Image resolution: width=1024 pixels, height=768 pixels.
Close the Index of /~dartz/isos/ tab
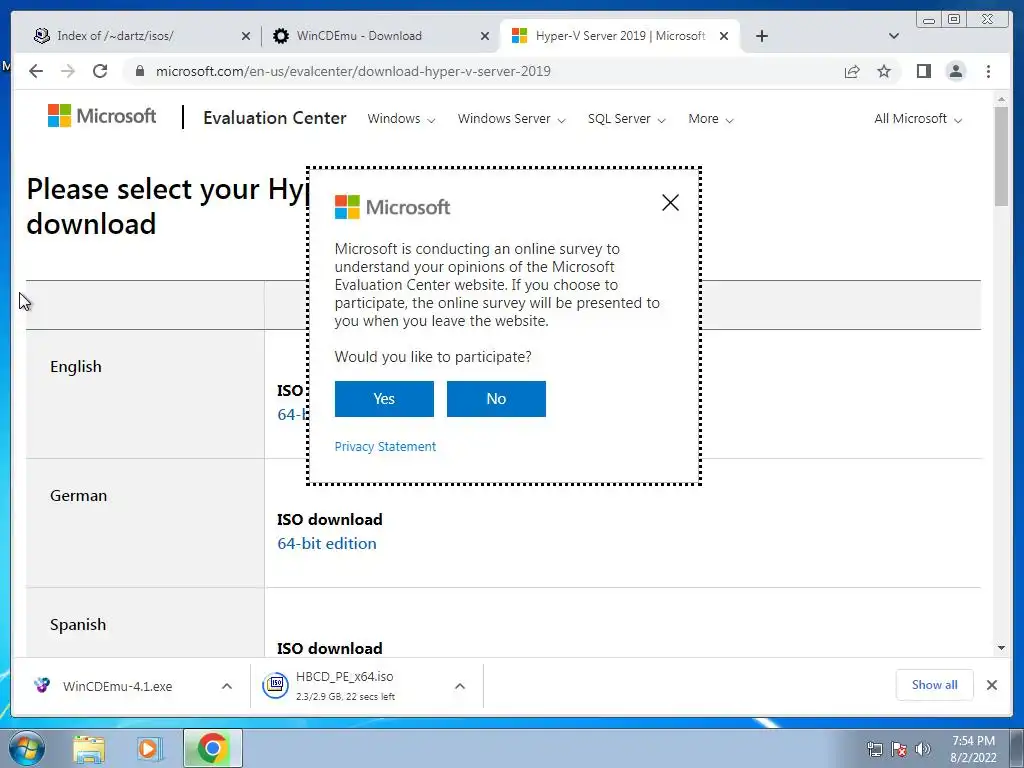(246, 36)
